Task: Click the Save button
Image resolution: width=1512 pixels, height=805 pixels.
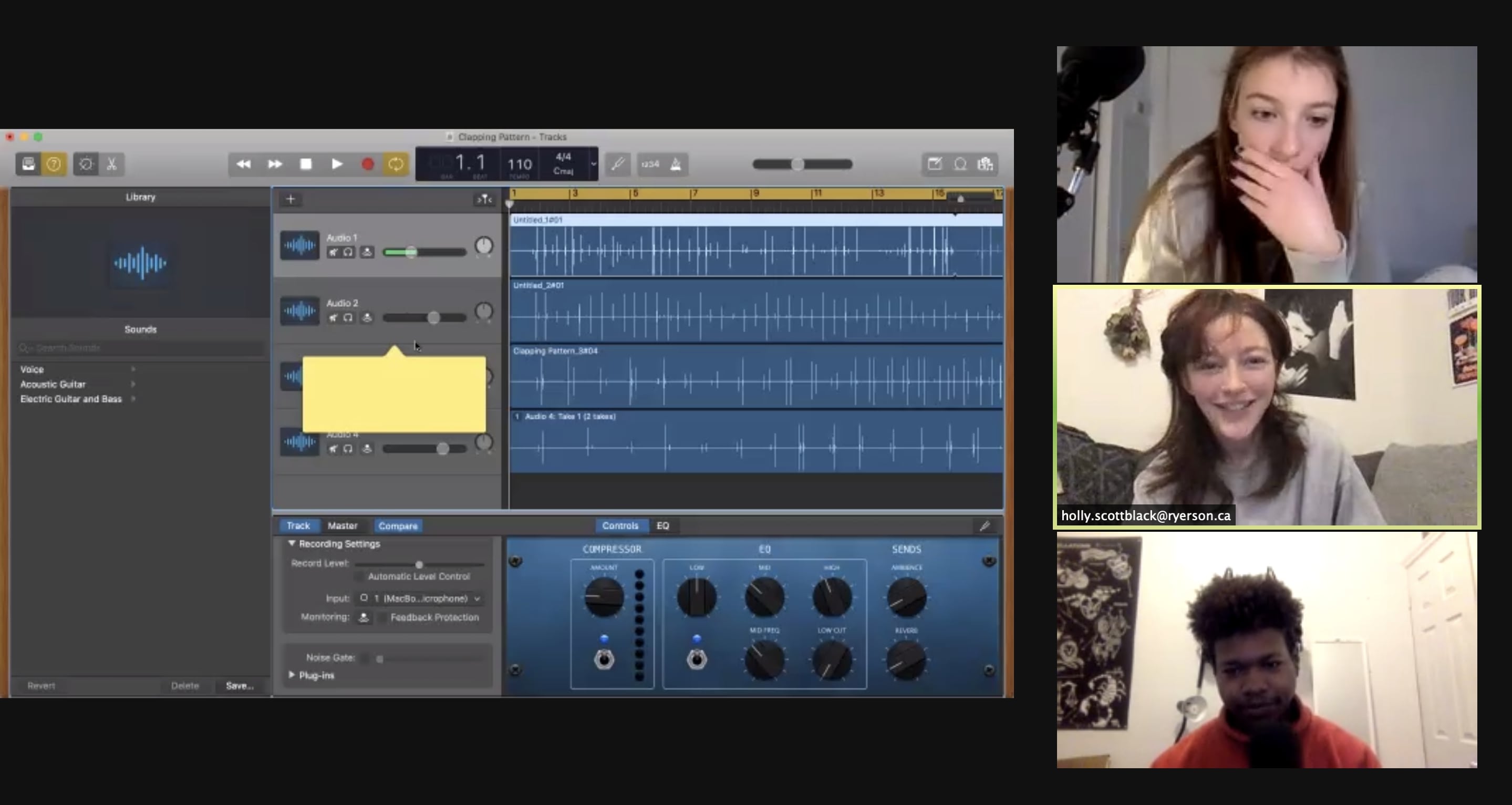Action: coord(240,685)
